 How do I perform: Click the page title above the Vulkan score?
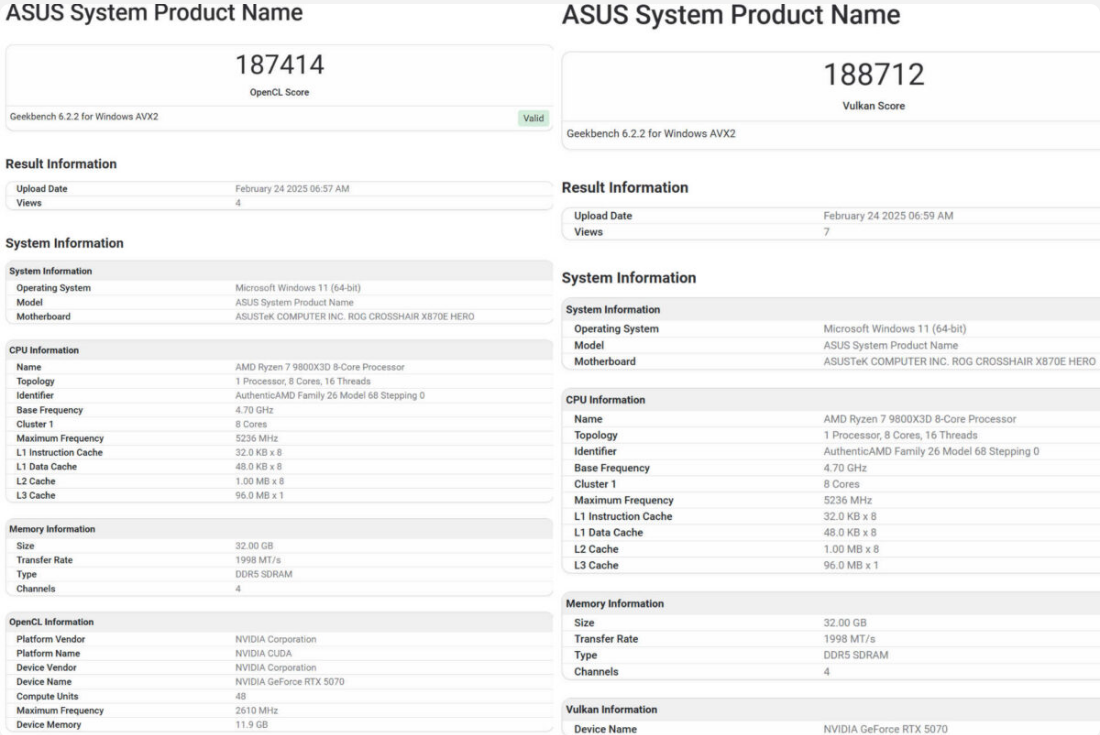click(x=731, y=15)
